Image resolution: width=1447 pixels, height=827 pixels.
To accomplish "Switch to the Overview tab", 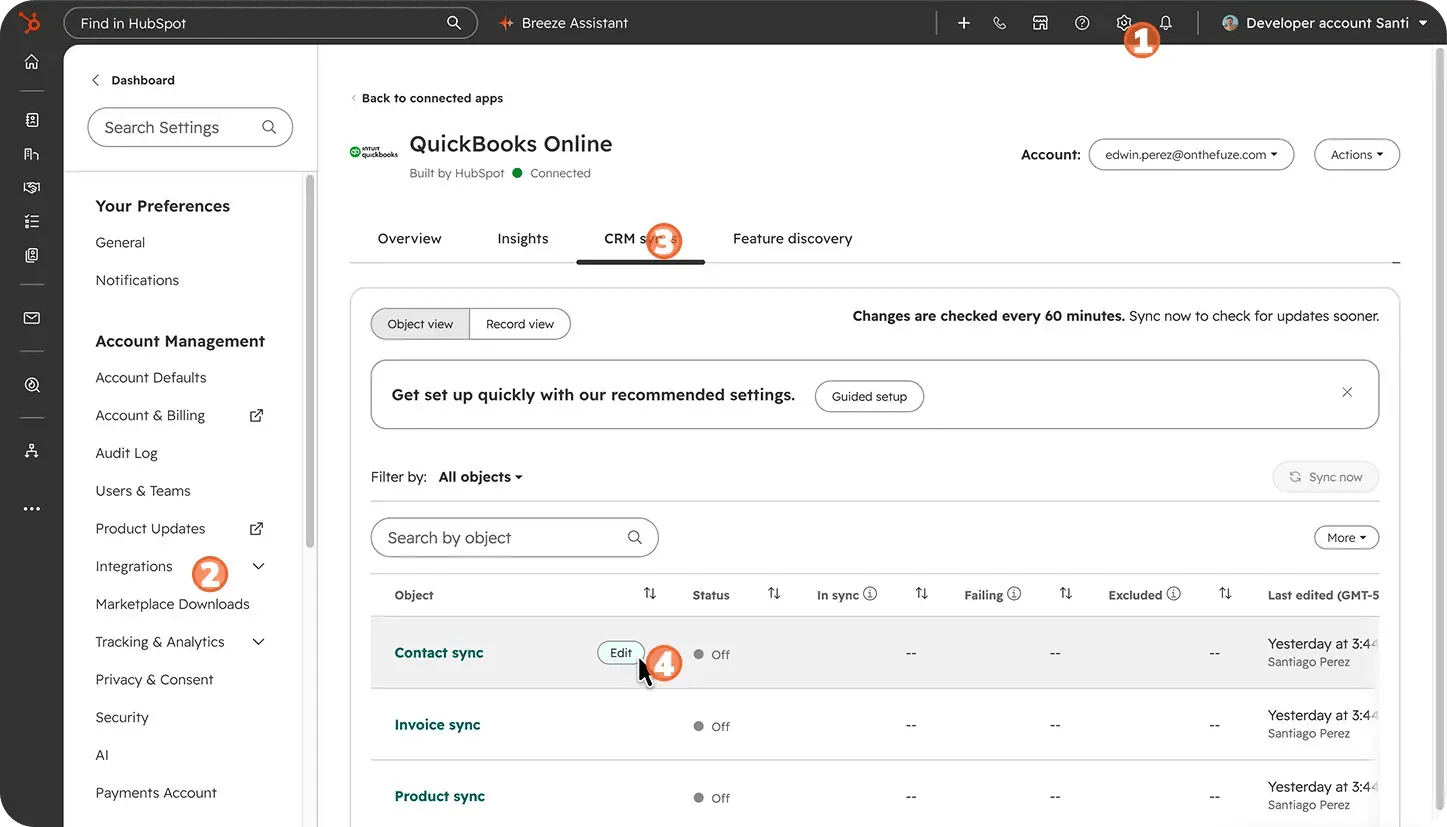I will tap(409, 239).
